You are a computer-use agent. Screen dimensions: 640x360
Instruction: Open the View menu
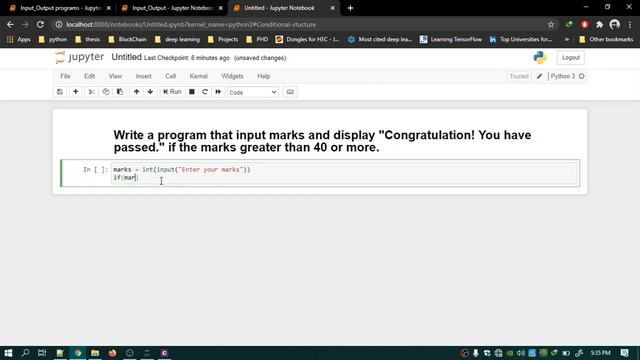[x=115, y=76]
